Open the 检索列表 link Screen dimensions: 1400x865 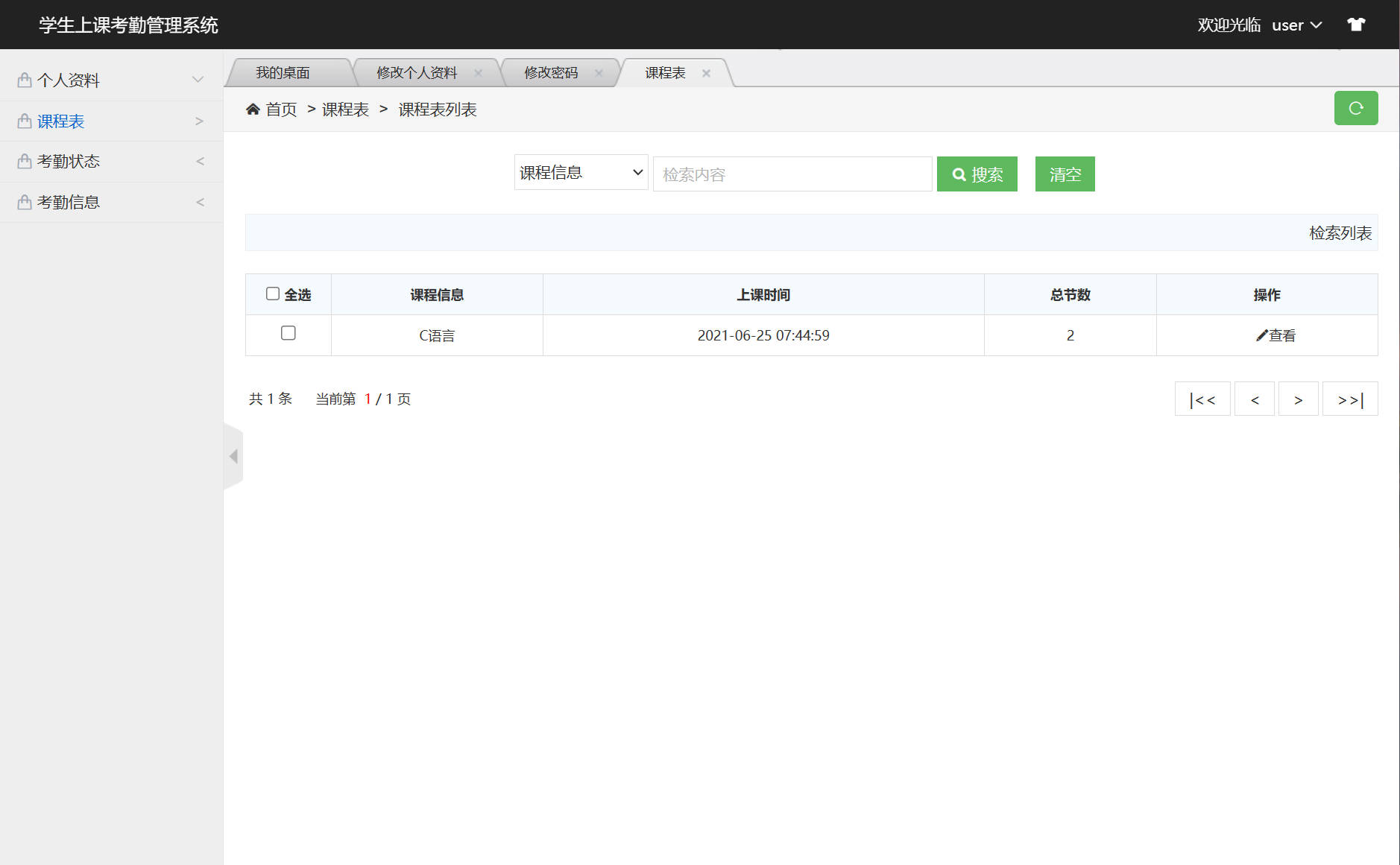pos(1339,232)
